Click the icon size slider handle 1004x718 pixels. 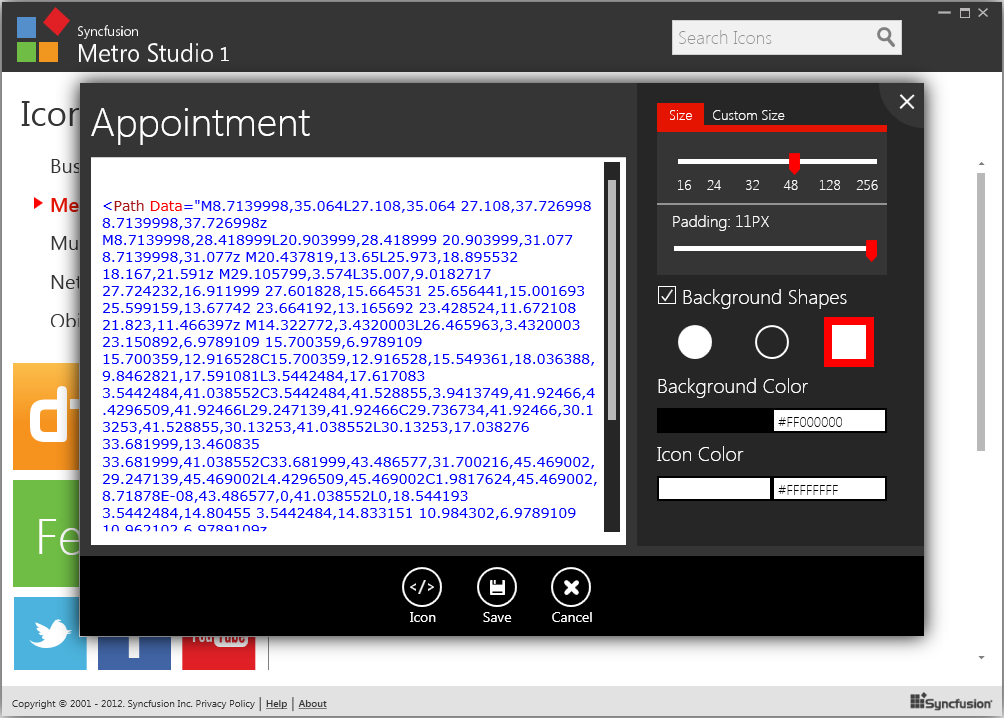click(794, 163)
